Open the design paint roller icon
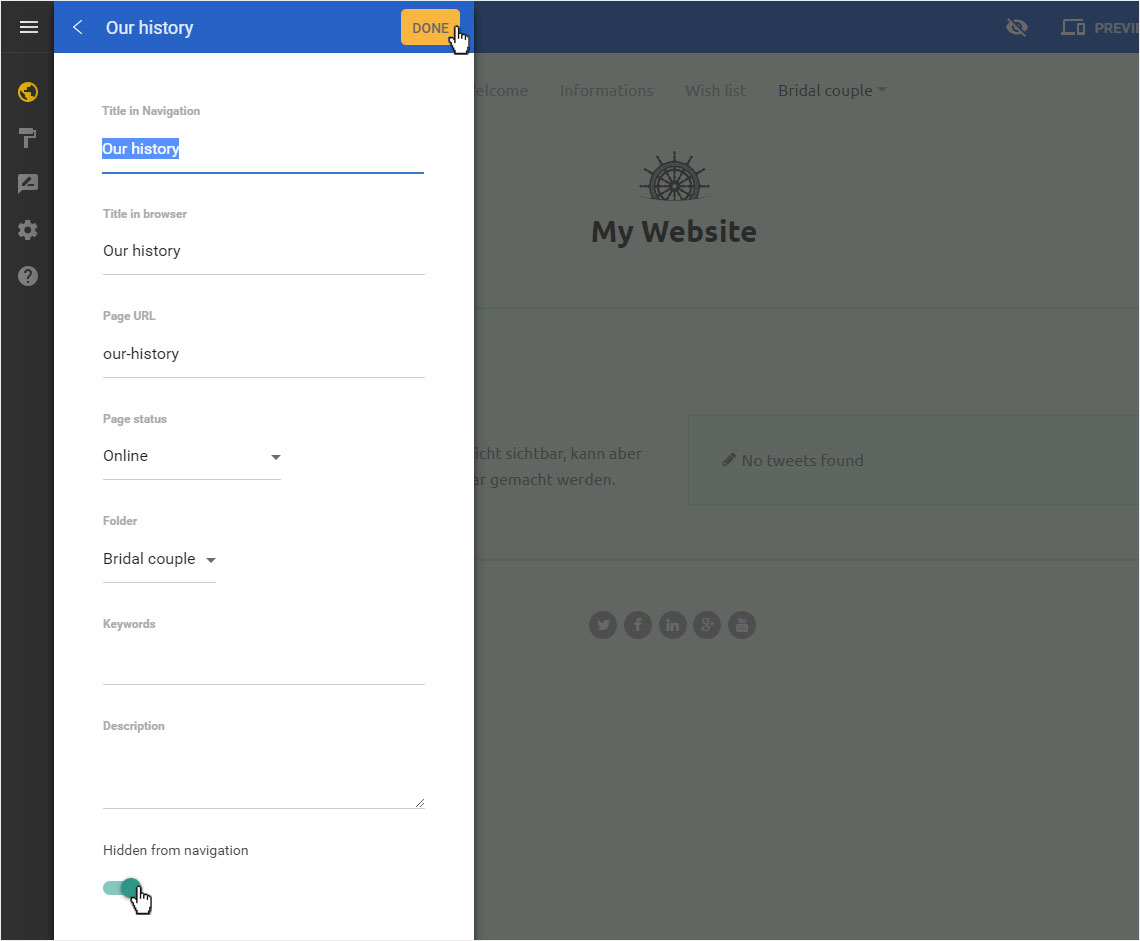The height and width of the screenshot is (941, 1140). pos(28,138)
